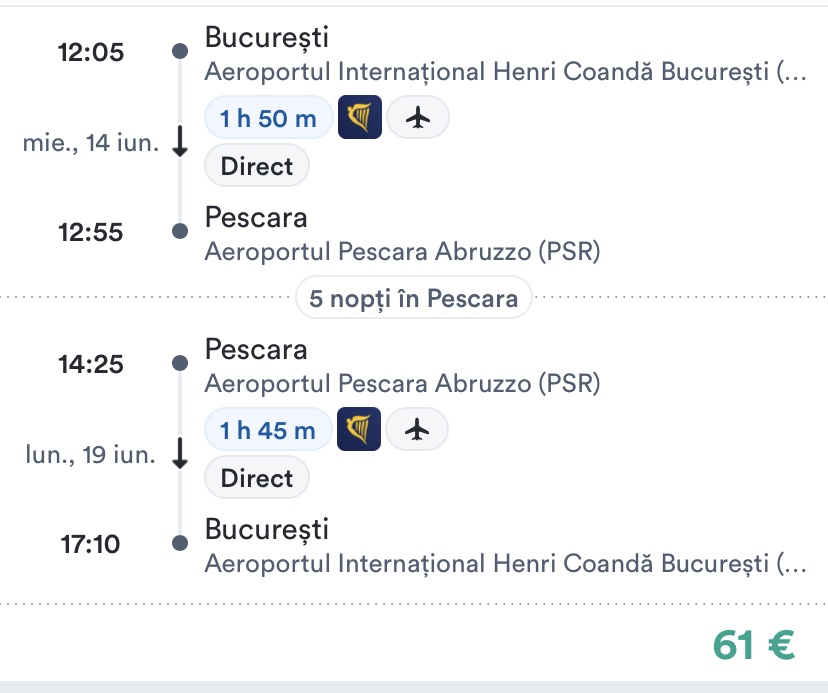Click the Direct badge on the return flight
This screenshot has height=693, width=828.
coord(257,478)
